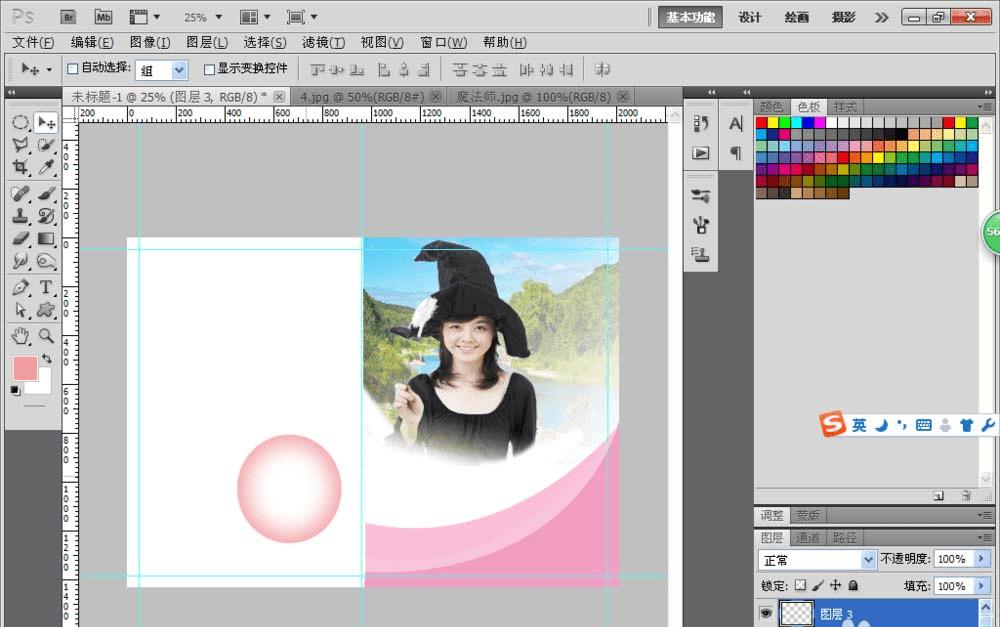
Task: Click the pink foreground color swatch
Action: tap(24, 368)
